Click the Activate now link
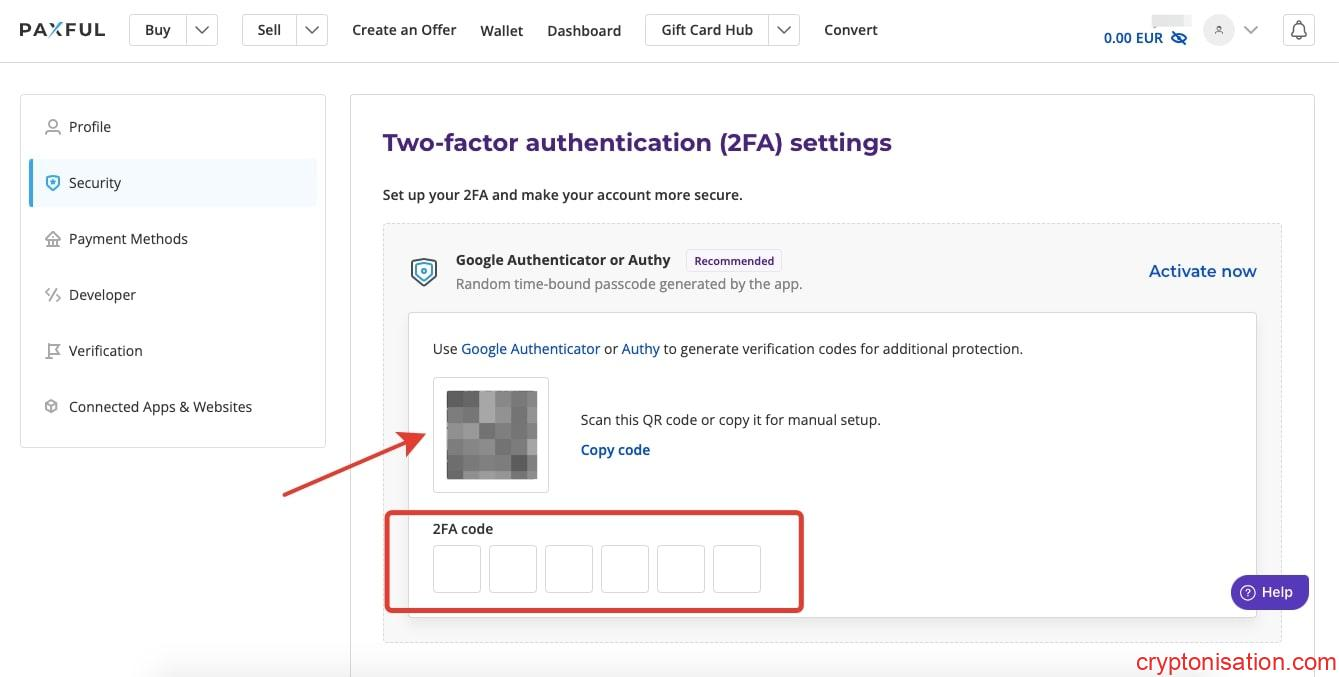Viewport: 1339px width, 677px height. click(1202, 271)
